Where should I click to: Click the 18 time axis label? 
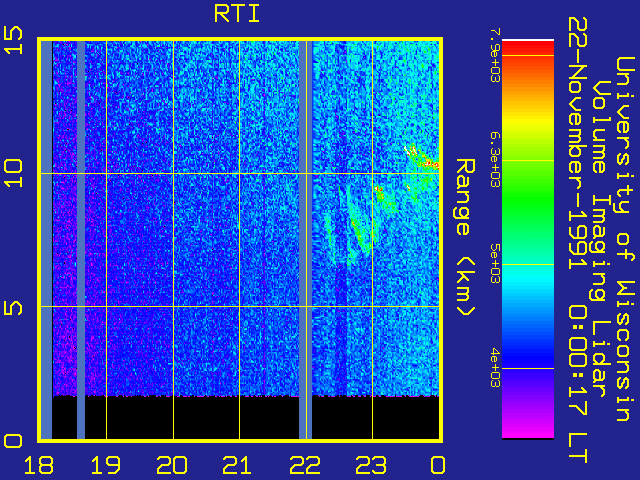coord(39,465)
